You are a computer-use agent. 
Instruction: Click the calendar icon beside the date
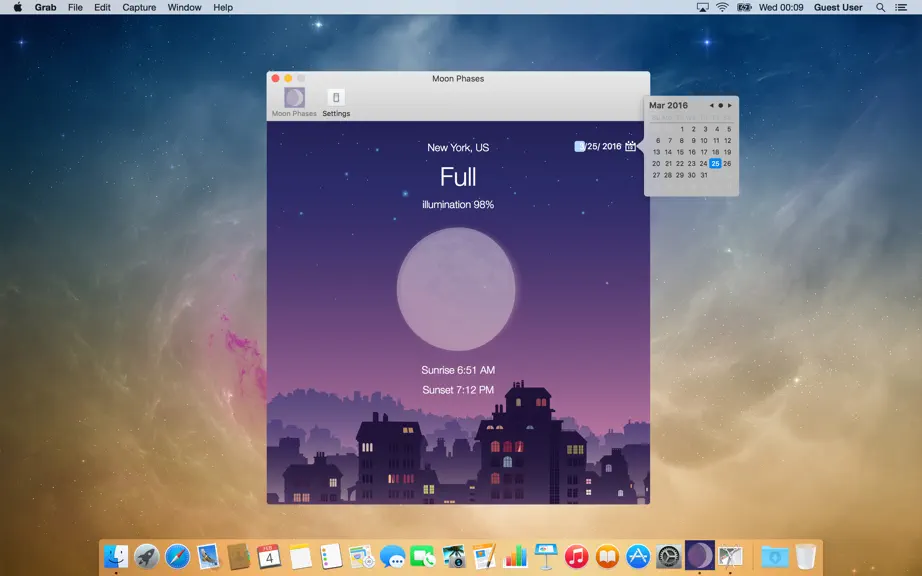630,146
